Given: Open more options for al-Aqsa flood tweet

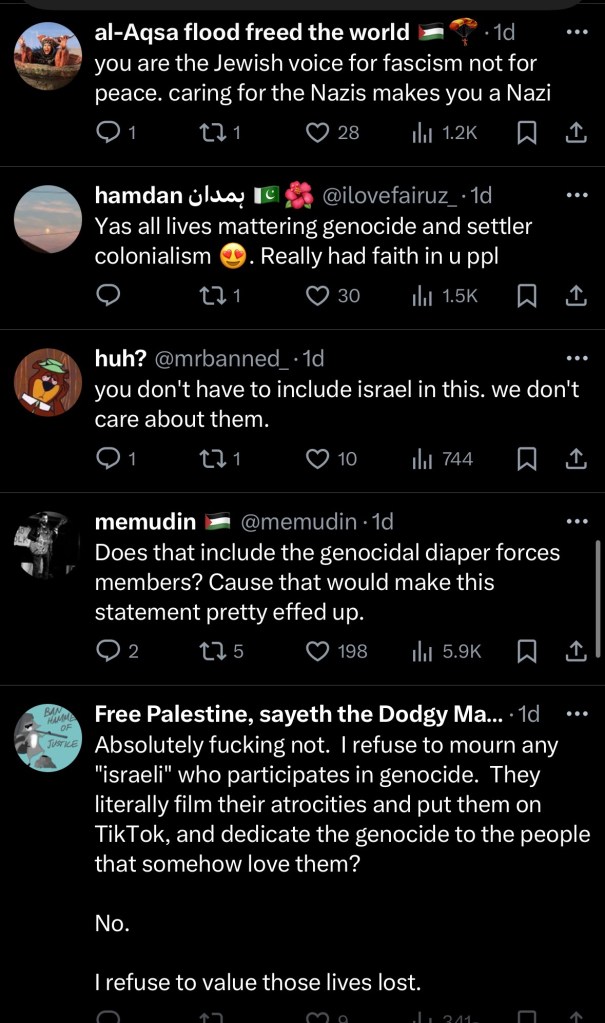Looking at the screenshot, I should (x=577, y=33).
